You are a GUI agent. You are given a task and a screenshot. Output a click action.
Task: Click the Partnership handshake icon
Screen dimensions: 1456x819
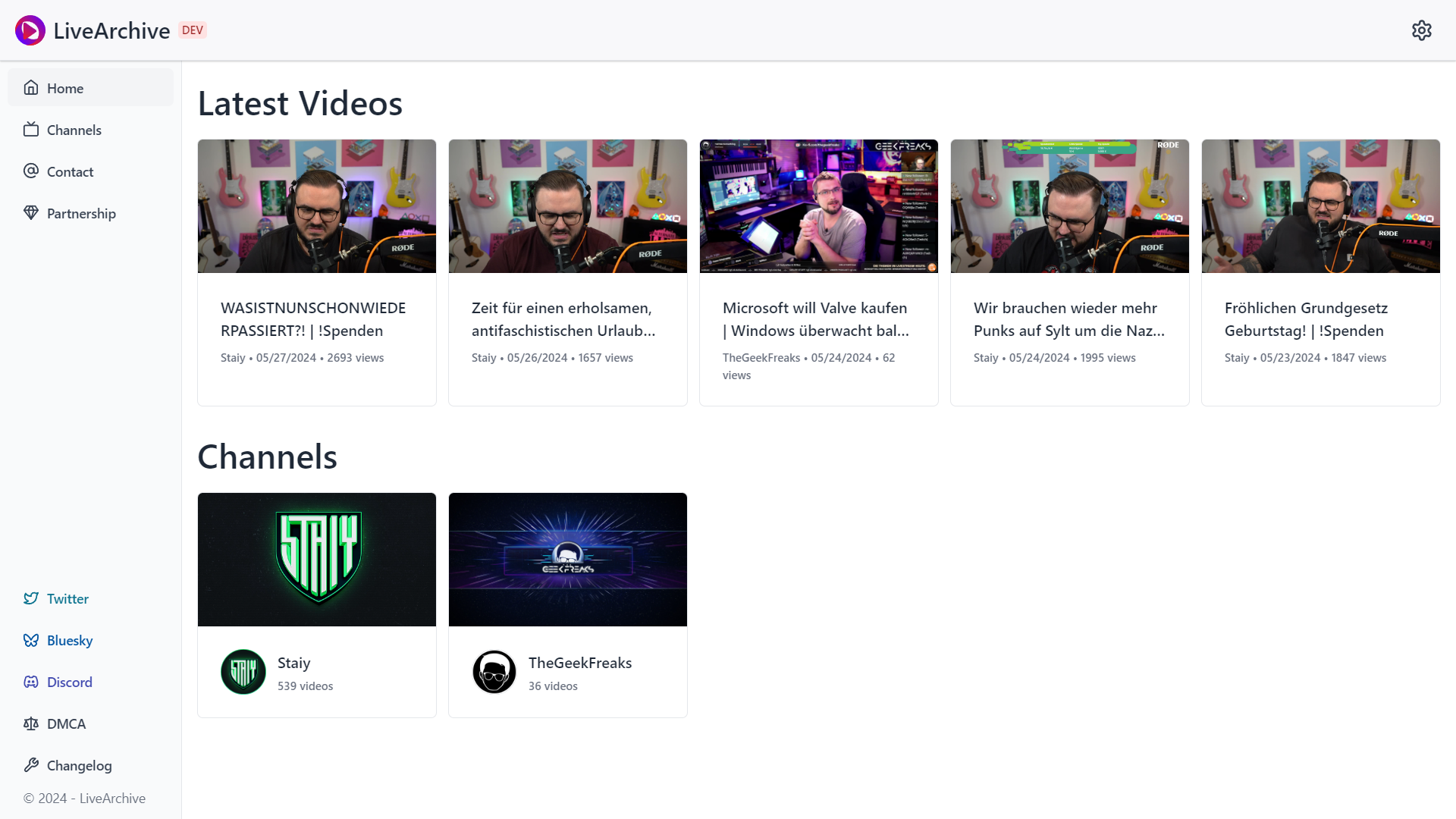coord(31,213)
